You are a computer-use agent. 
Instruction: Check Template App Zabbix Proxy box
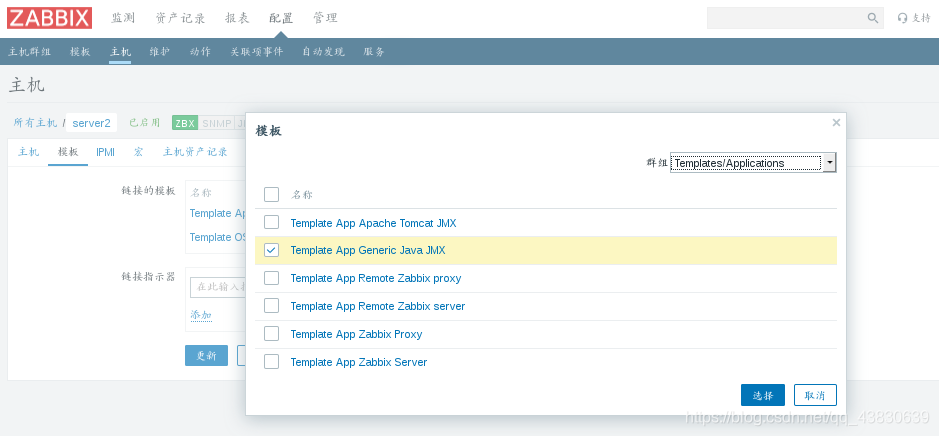[x=271, y=334]
